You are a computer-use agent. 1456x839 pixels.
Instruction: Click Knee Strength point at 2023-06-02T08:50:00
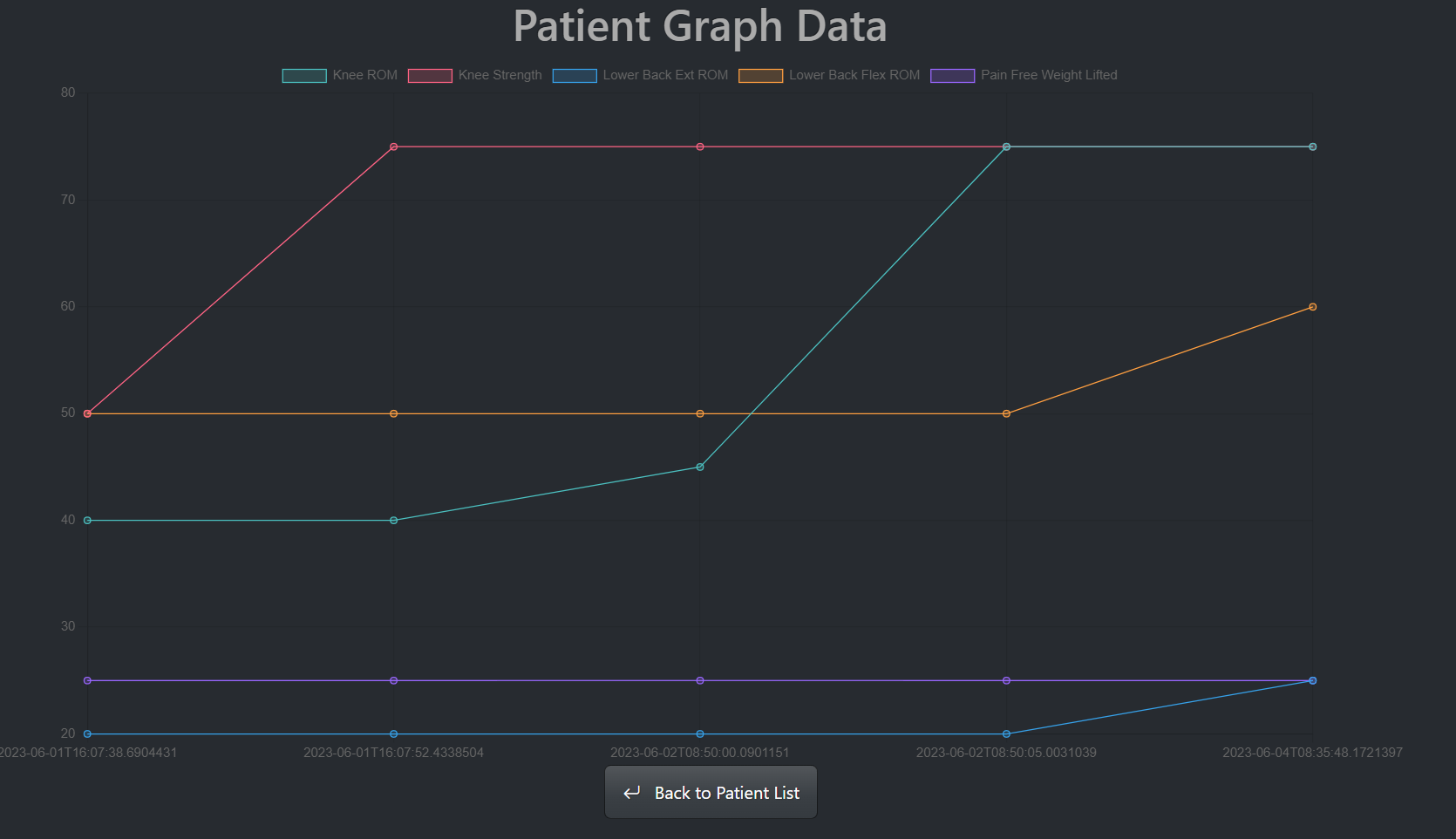pyautogui.click(x=700, y=147)
